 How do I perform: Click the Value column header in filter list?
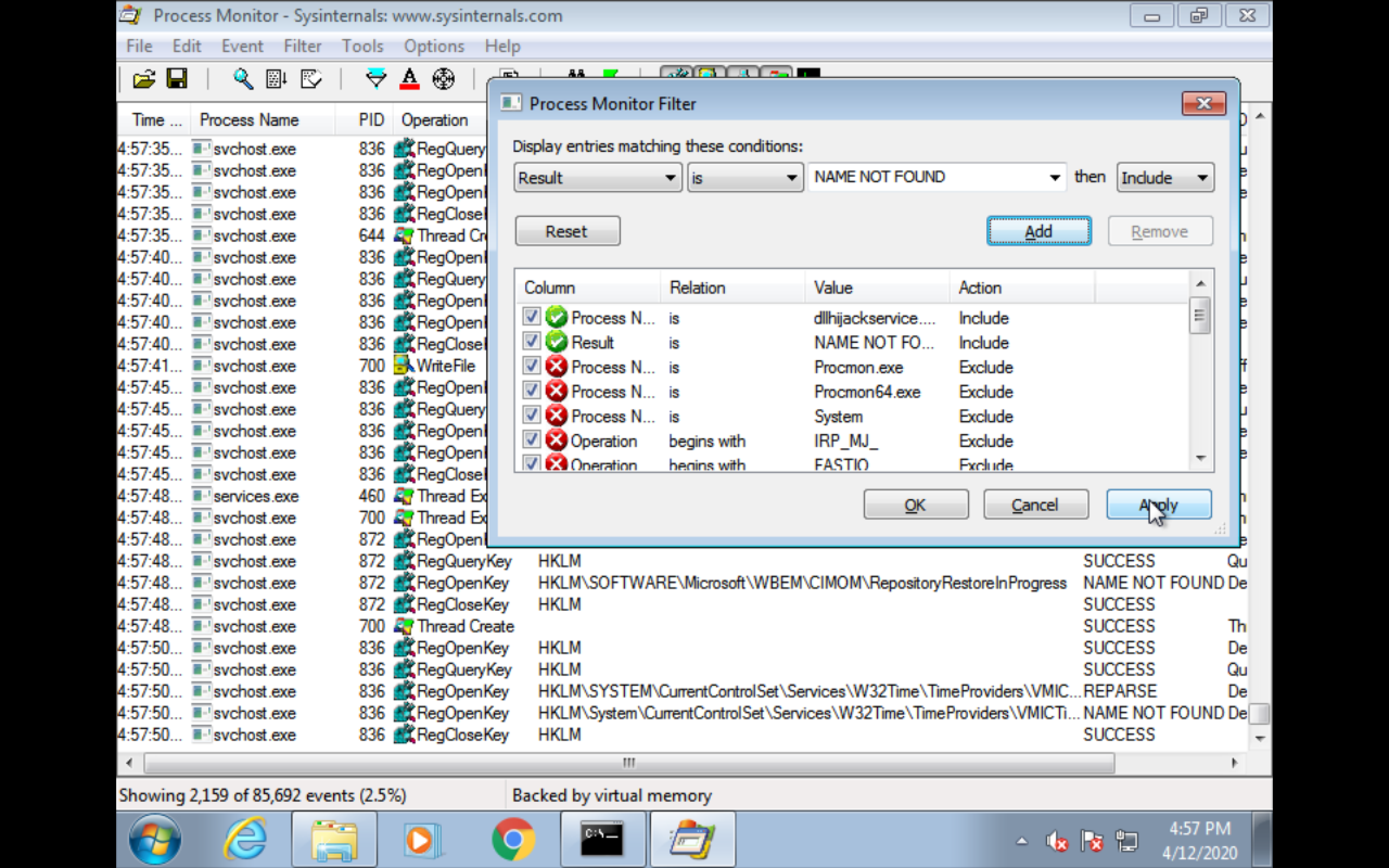click(876, 287)
